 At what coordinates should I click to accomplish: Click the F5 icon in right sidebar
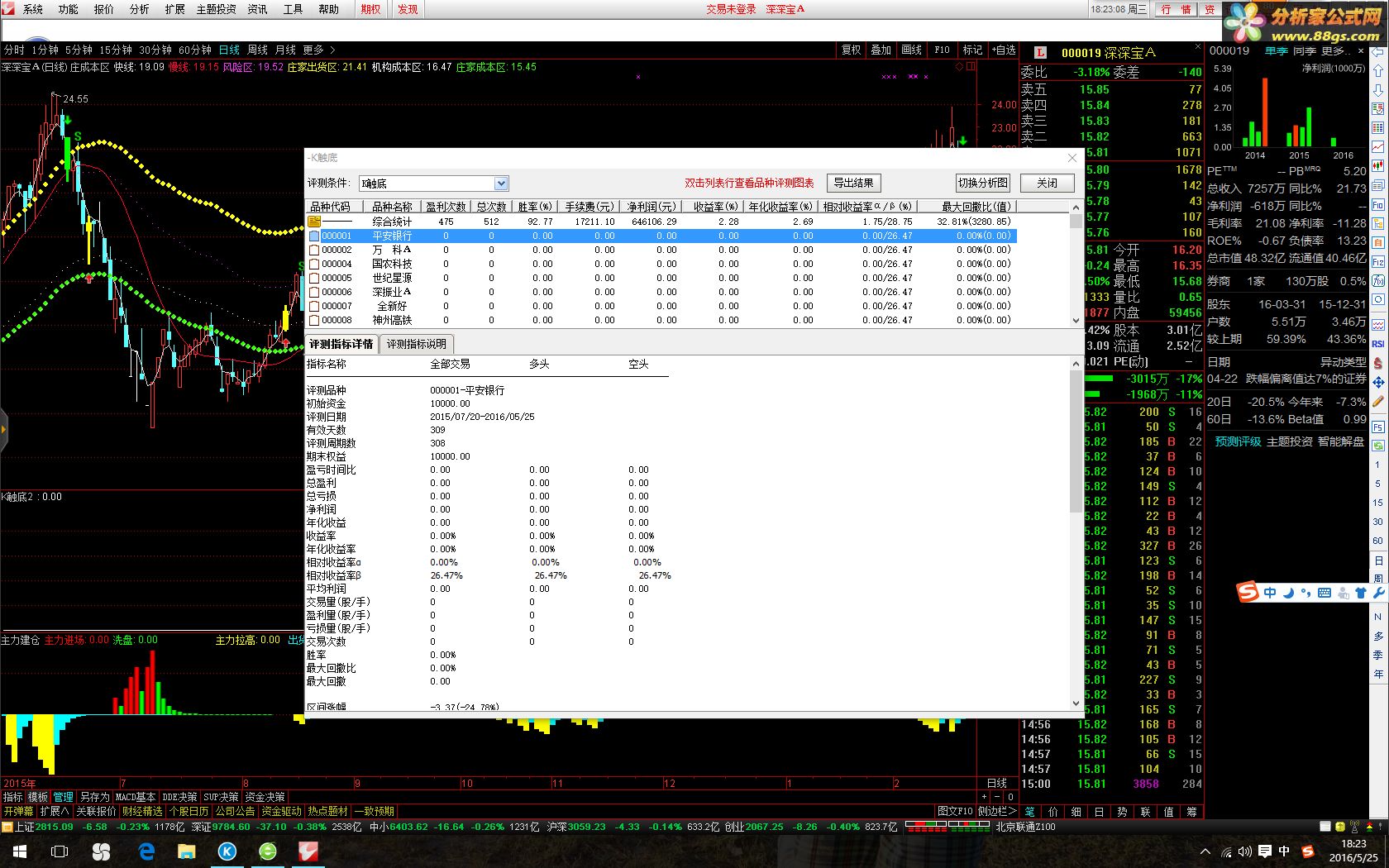click(x=1378, y=427)
